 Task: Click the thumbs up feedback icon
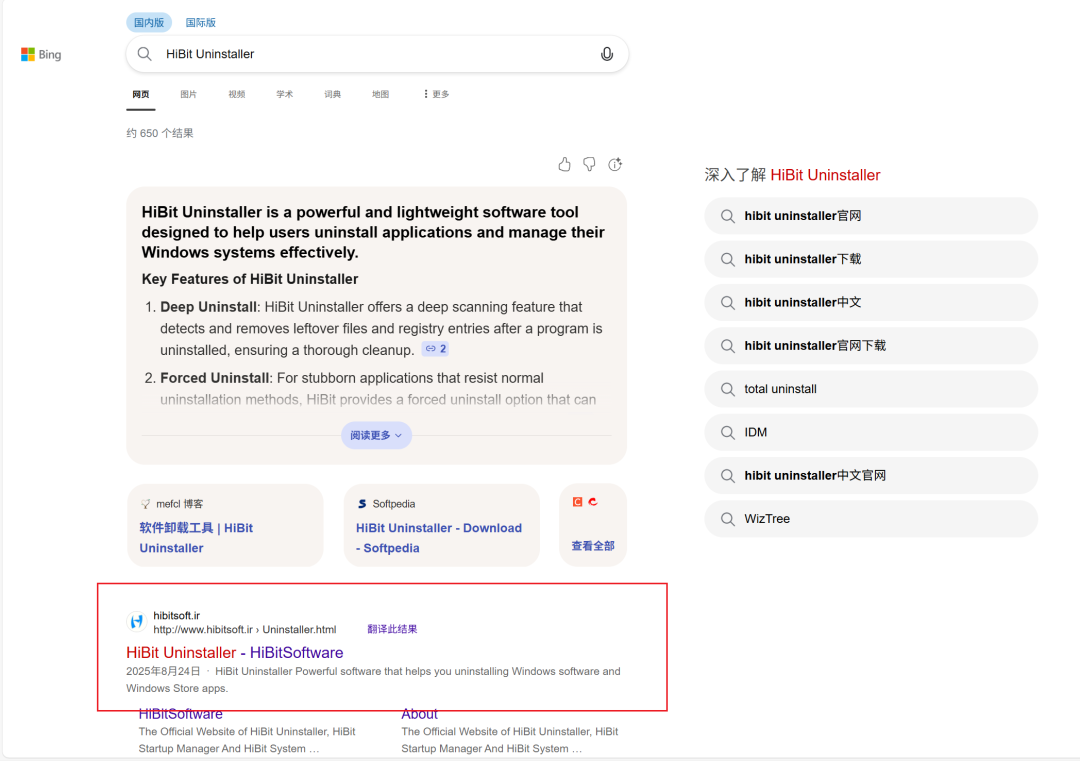[x=564, y=164]
